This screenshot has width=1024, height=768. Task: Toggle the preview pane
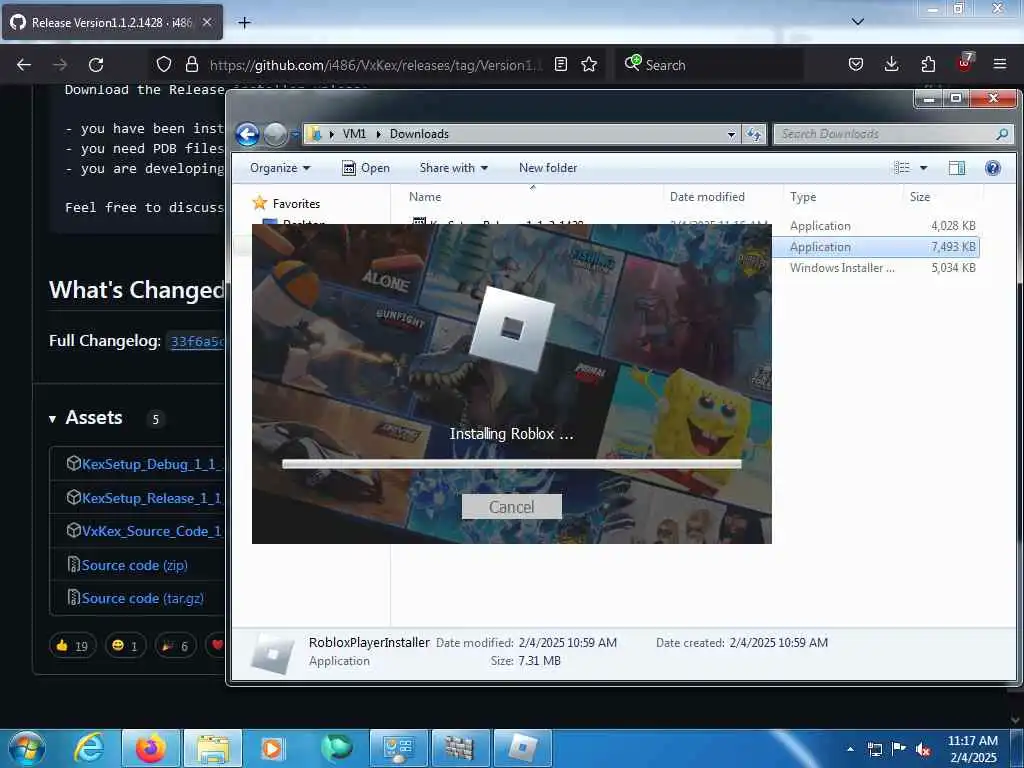pos(957,168)
